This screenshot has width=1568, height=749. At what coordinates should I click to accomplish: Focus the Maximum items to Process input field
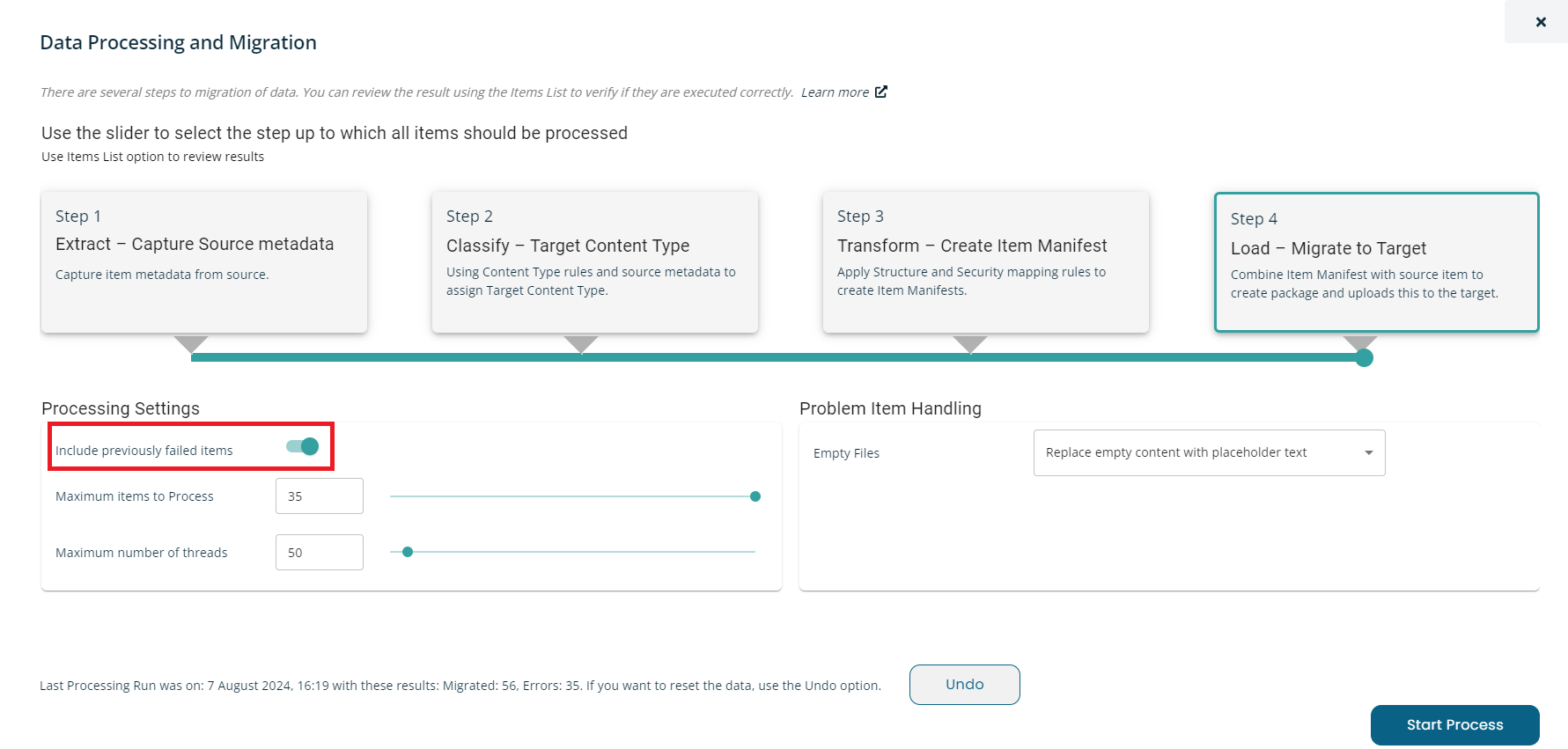pos(320,496)
